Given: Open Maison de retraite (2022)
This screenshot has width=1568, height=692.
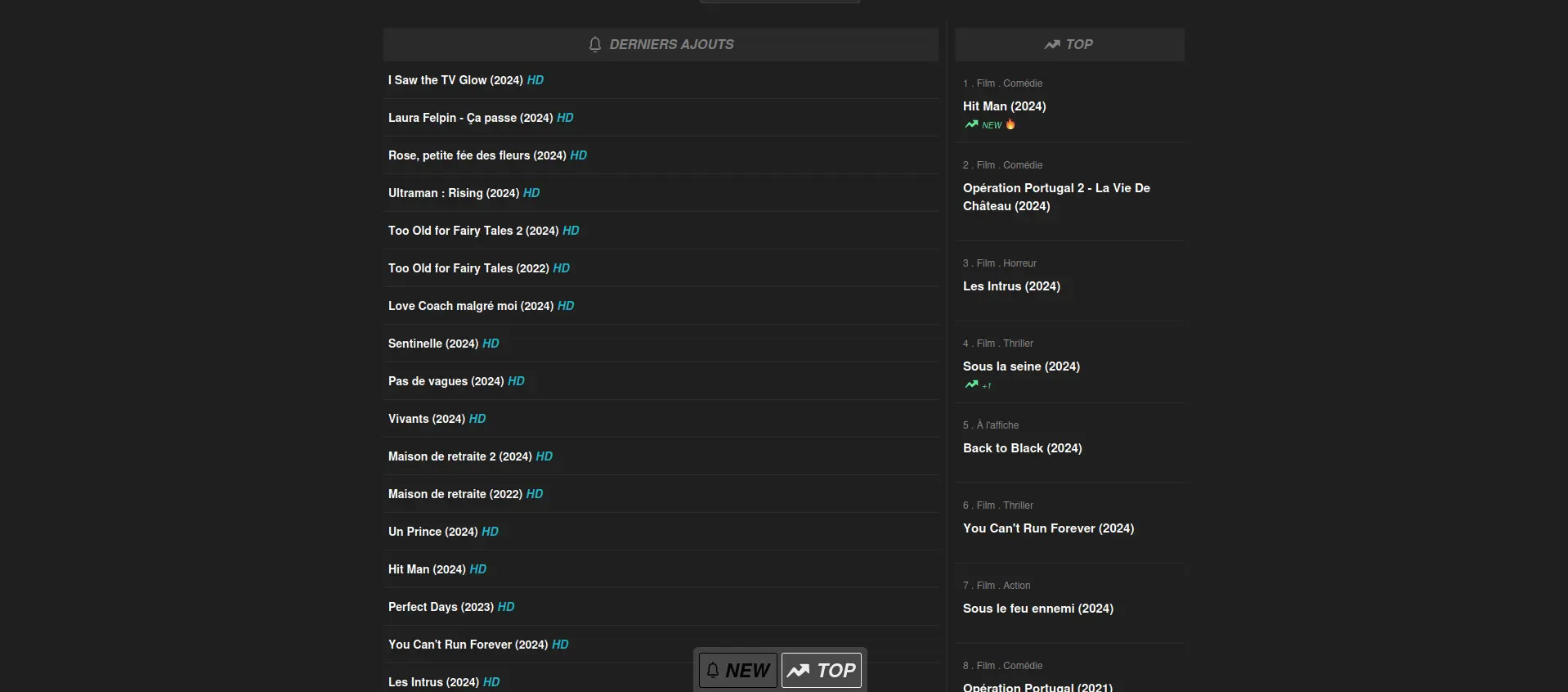Looking at the screenshot, I should tap(455, 494).
